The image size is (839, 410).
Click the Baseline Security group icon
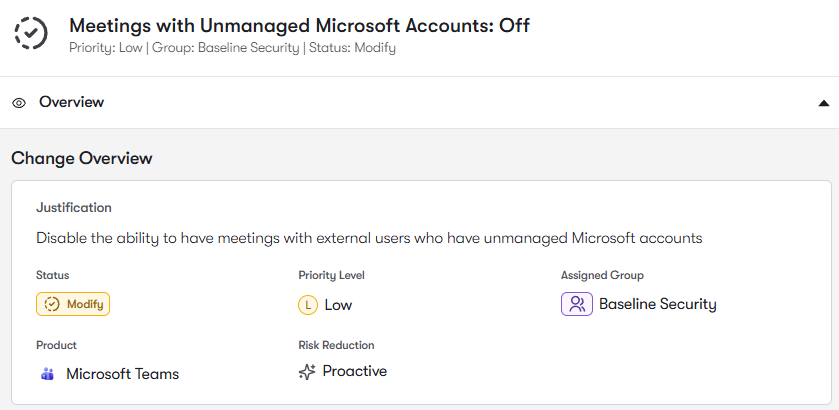(576, 304)
